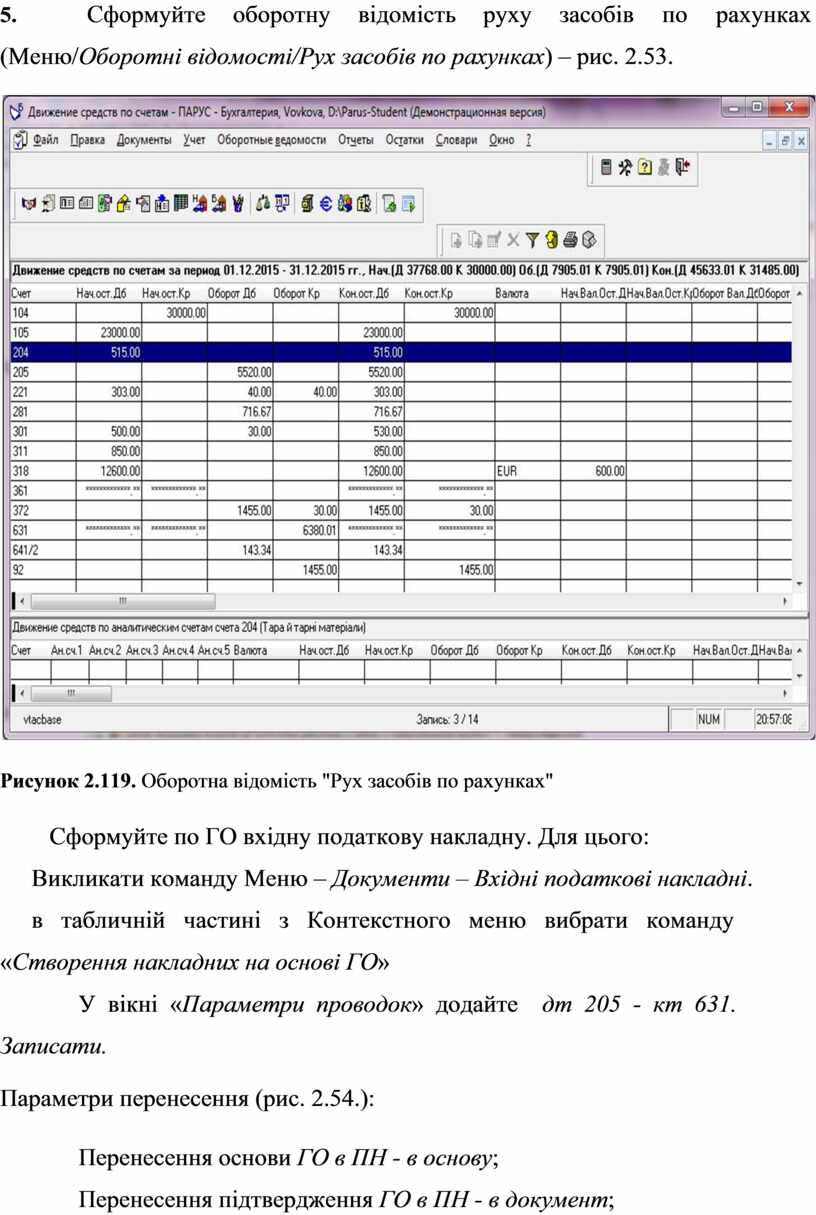
Task: Click the printer icon to print
Action: (570, 239)
